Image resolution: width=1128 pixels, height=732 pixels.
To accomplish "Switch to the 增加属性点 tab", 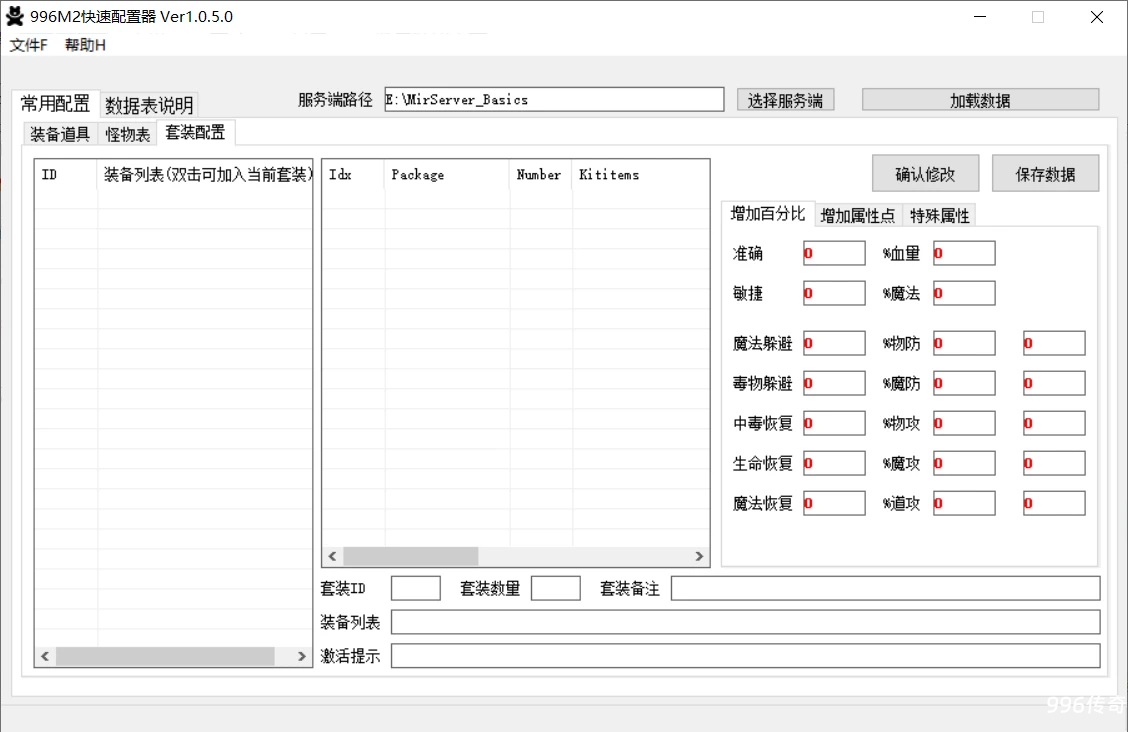I will tap(857, 215).
